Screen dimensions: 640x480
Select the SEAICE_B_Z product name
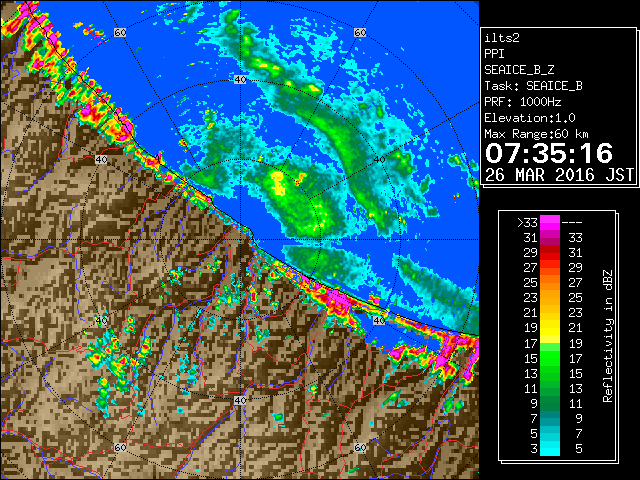click(x=519, y=70)
